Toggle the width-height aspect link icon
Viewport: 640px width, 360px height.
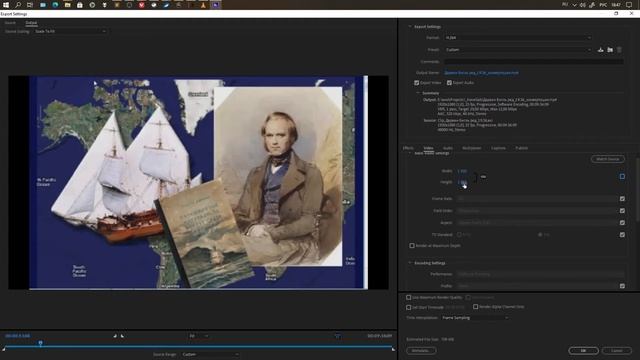click(483, 177)
